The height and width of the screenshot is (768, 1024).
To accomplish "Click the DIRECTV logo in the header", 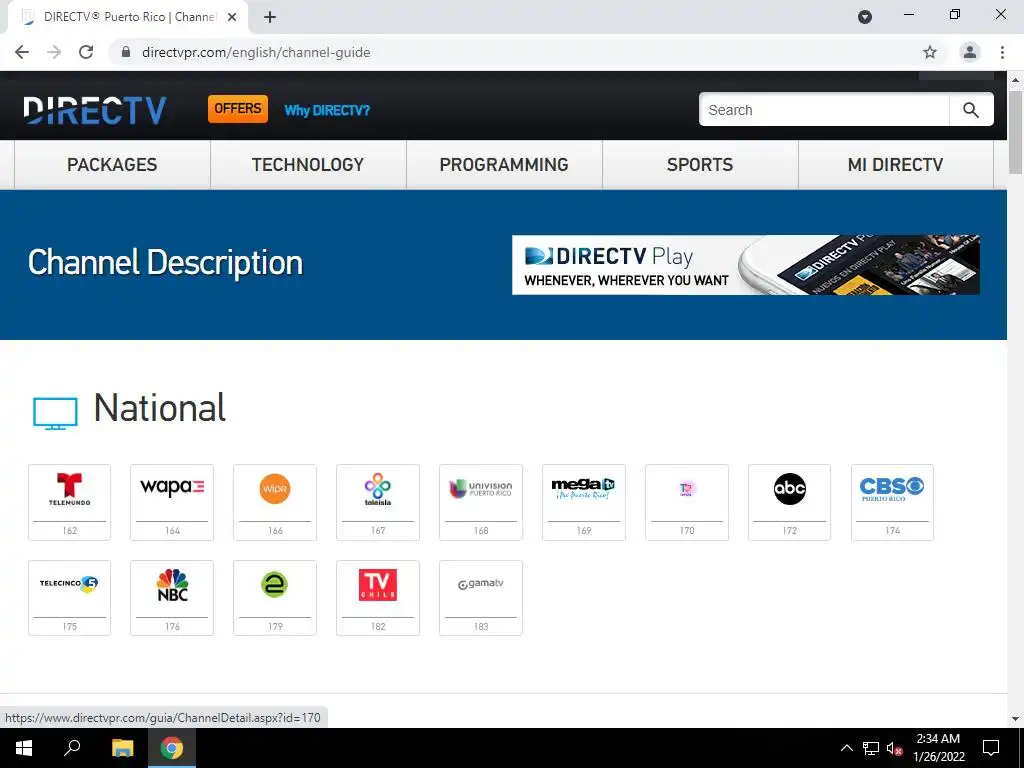I will click(x=95, y=110).
